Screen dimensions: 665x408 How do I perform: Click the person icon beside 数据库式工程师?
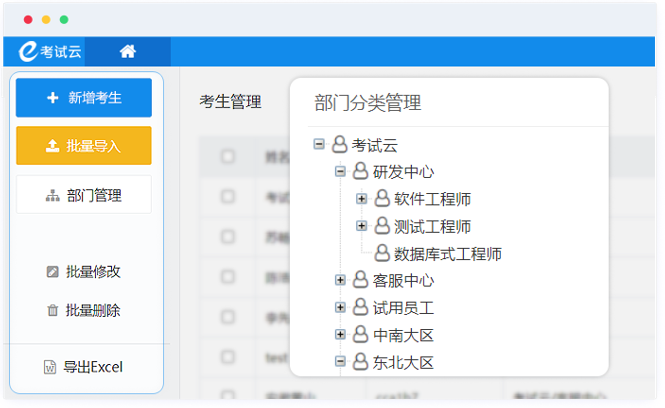click(381, 254)
